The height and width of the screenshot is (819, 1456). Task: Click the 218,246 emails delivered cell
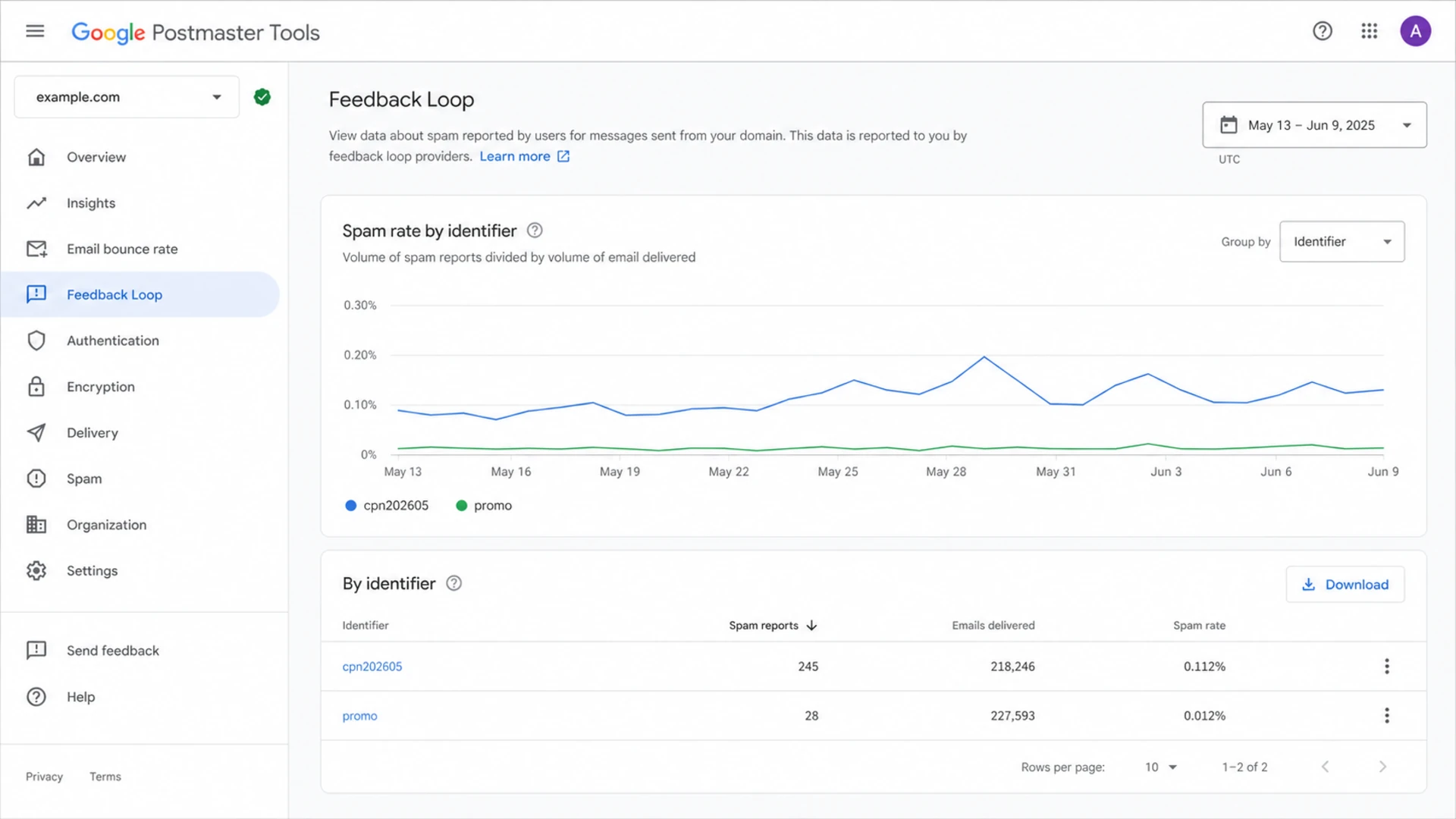tap(1012, 667)
